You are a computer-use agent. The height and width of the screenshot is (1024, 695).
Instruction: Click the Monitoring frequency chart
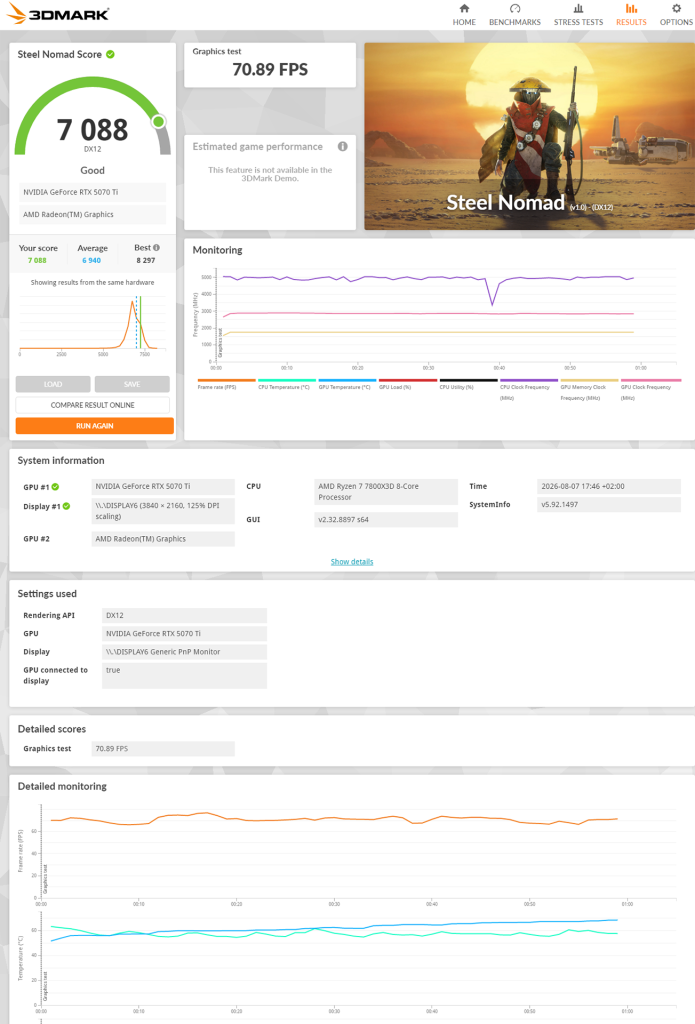pyautogui.click(x=434, y=318)
